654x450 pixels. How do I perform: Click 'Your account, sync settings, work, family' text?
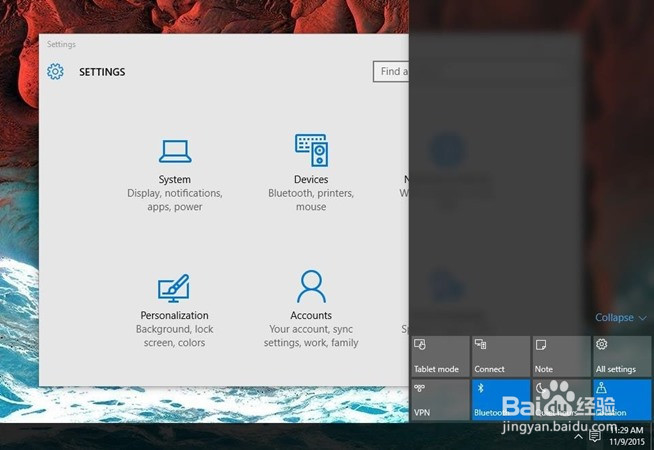click(x=311, y=336)
